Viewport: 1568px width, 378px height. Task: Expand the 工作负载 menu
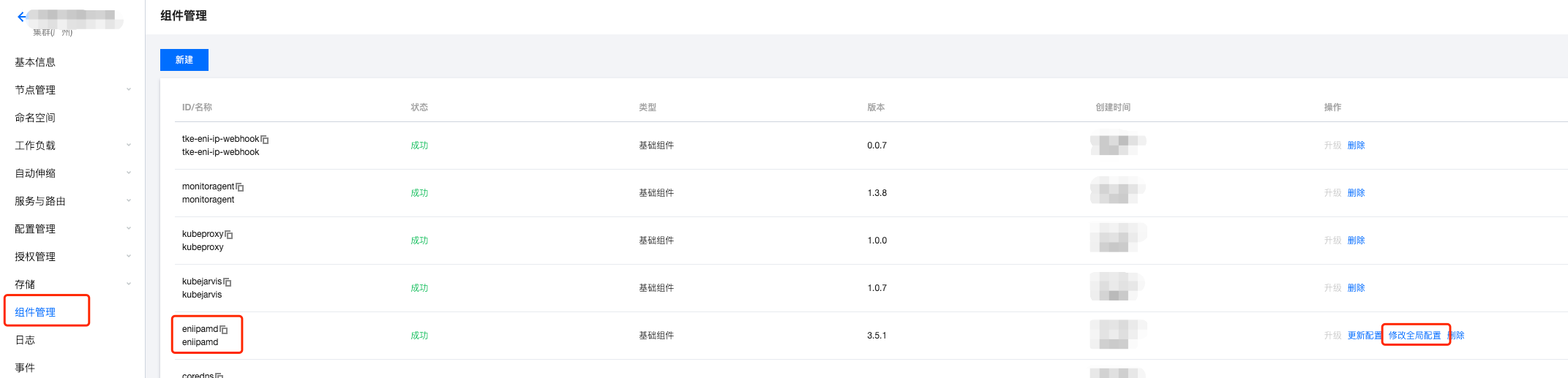click(129, 145)
